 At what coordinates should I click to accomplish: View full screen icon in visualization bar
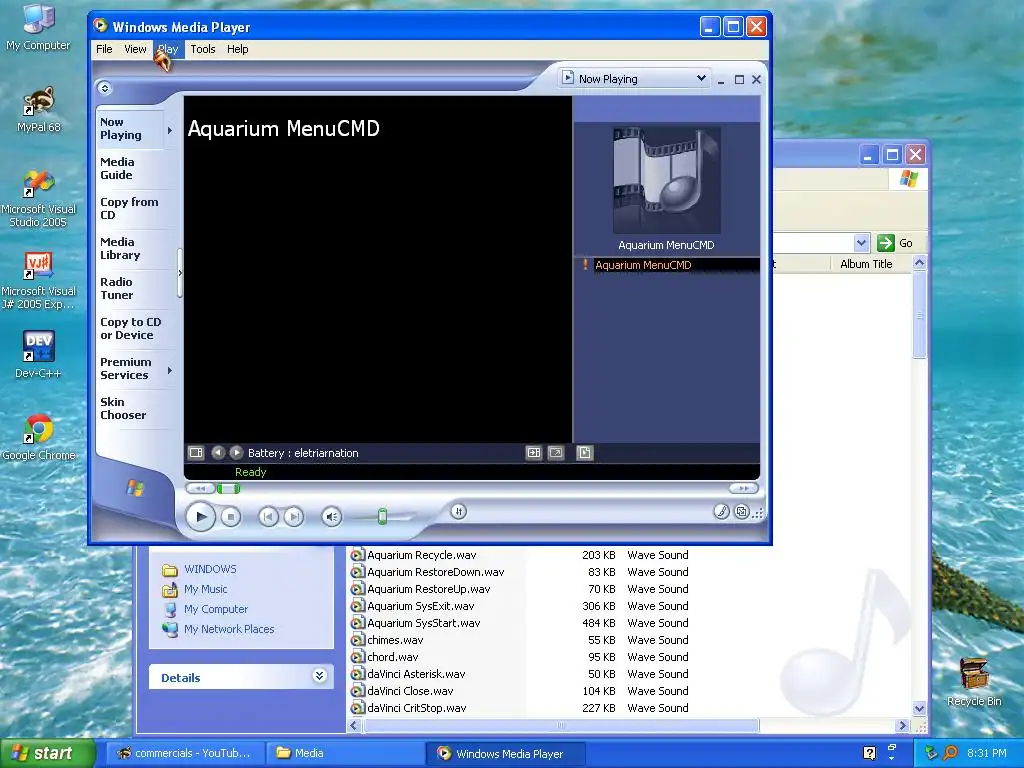click(556, 453)
